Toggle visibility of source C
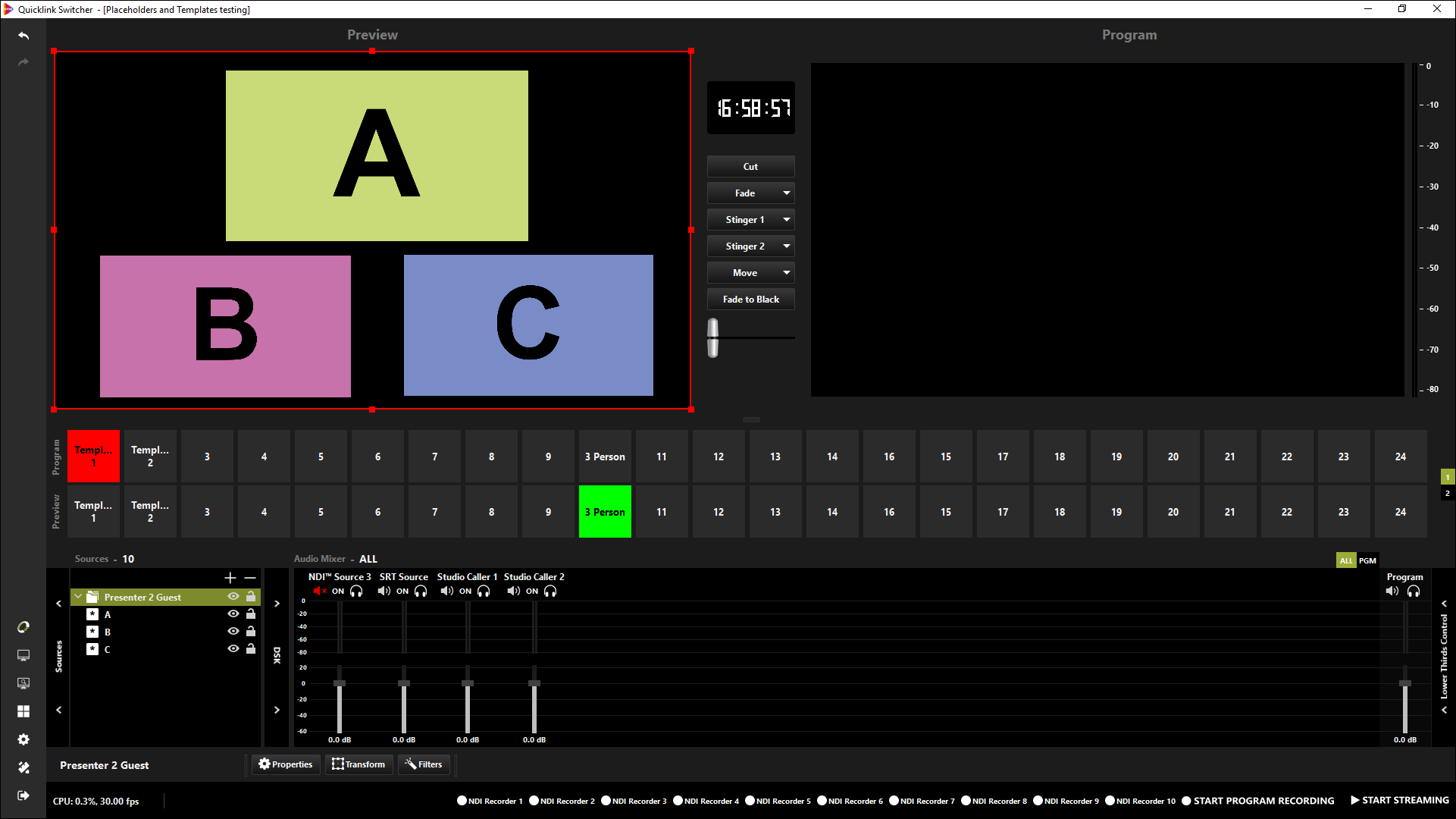Image resolution: width=1456 pixels, height=819 pixels. 233,649
